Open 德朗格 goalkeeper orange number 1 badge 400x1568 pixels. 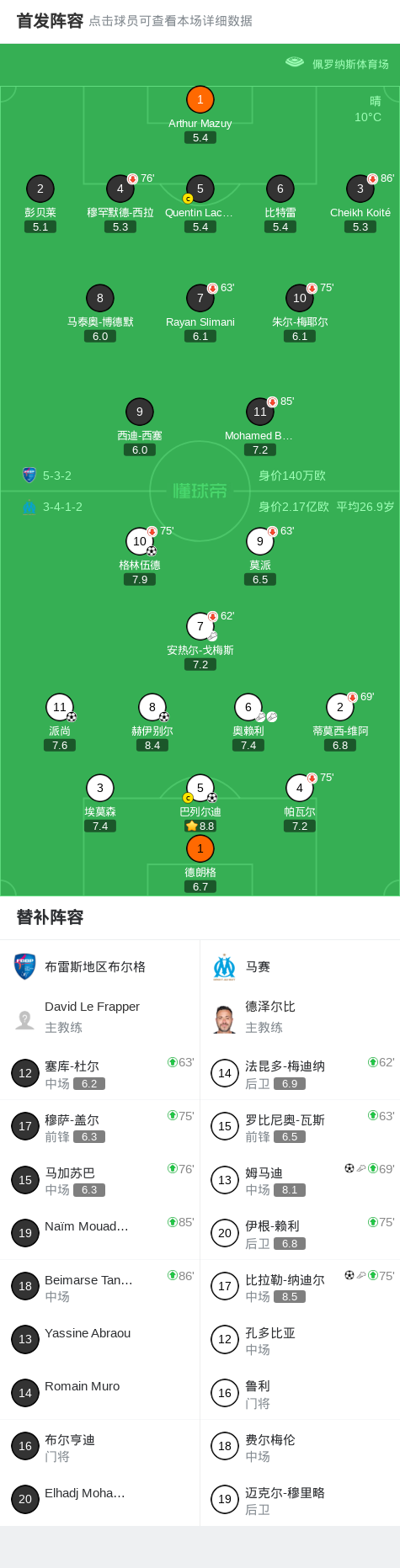200,849
